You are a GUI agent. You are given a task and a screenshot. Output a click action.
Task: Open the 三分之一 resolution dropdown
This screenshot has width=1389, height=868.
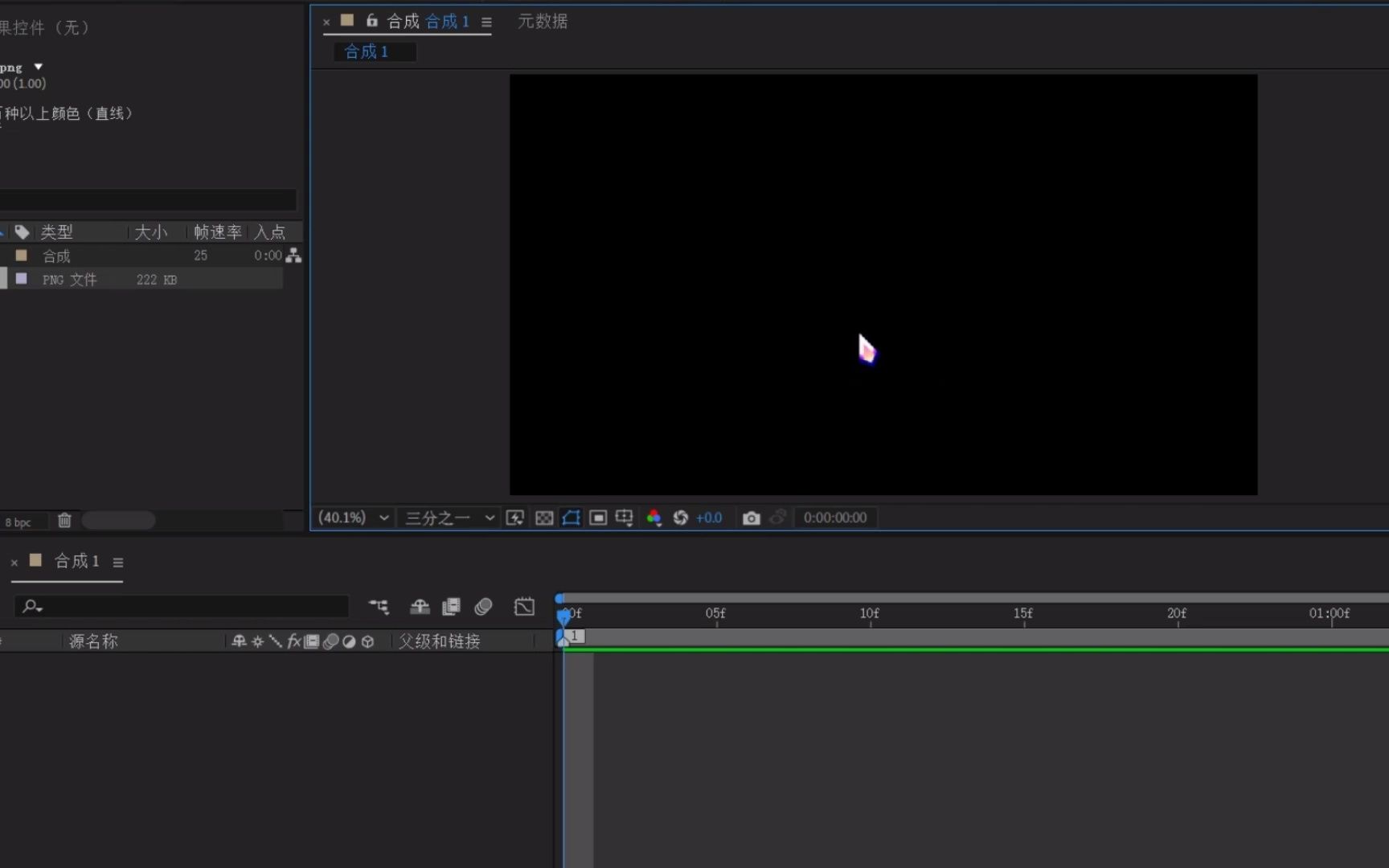[x=450, y=518]
